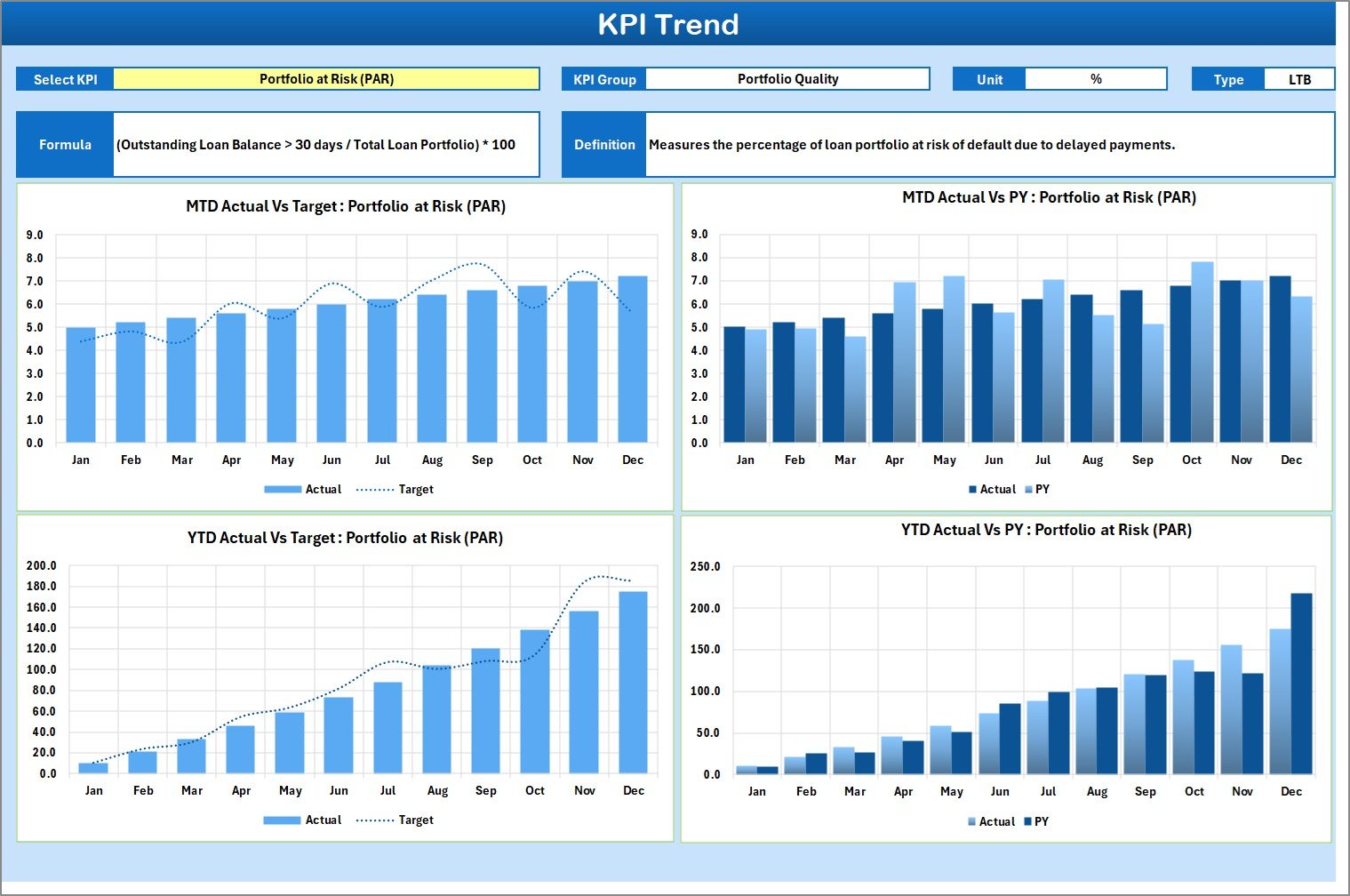This screenshot has width=1350, height=896.
Task: Click the Actual legend under YTD PY chart
Action: click(x=995, y=821)
